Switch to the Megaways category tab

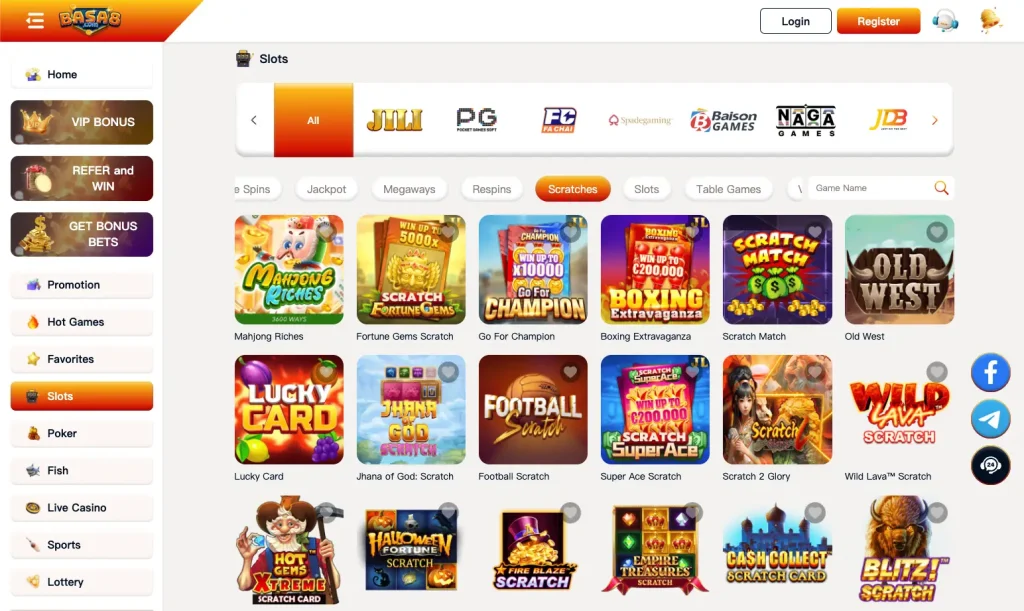click(x=409, y=189)
